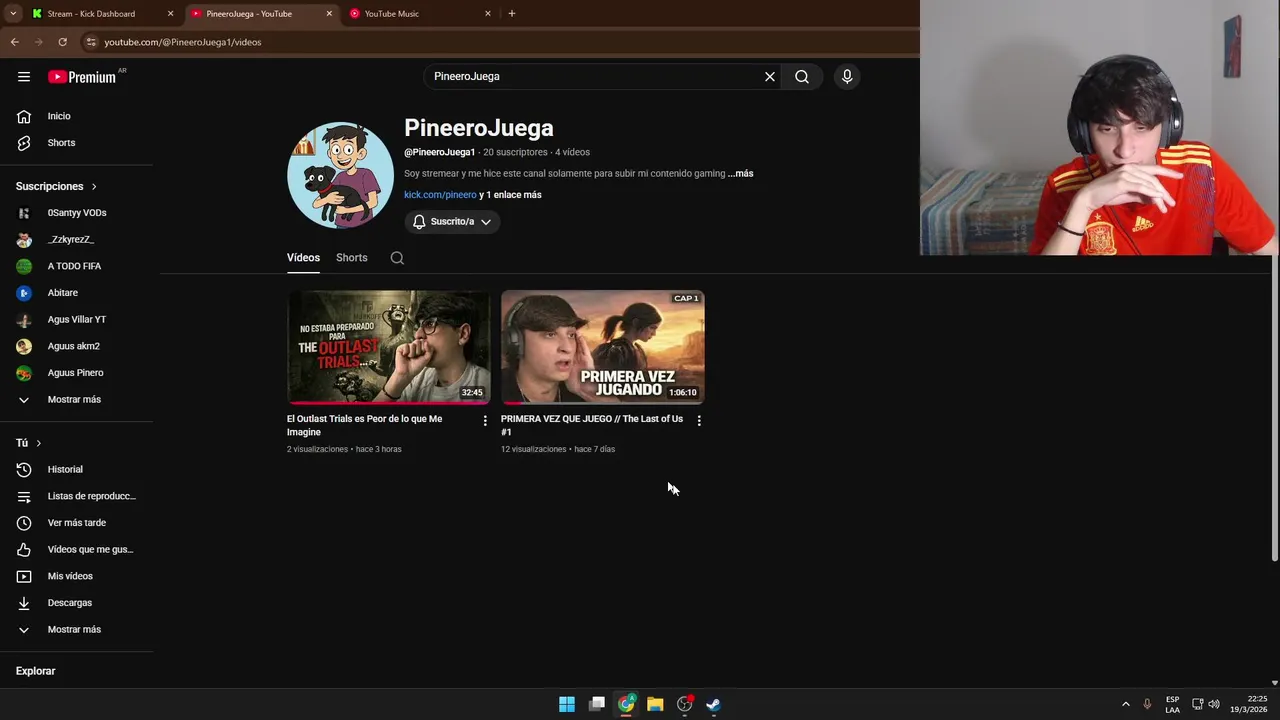1280x720 pixels.
Task: Open kick.com/pineero link
Action: point(440,195)
